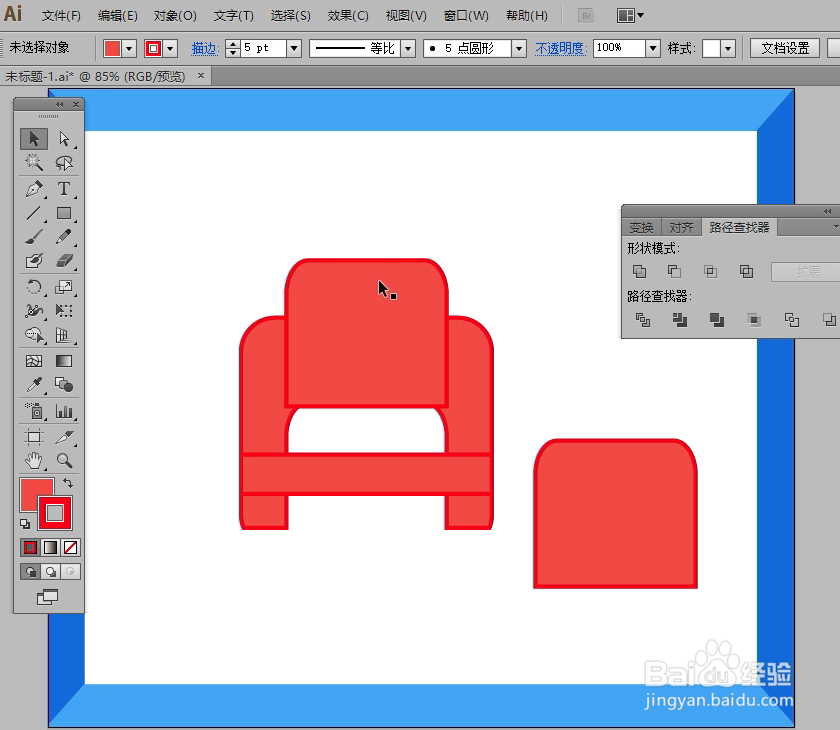This screenshot has height=730, width=840.
Task: Choose the Magic Wand tool
Action: [34, 162]
